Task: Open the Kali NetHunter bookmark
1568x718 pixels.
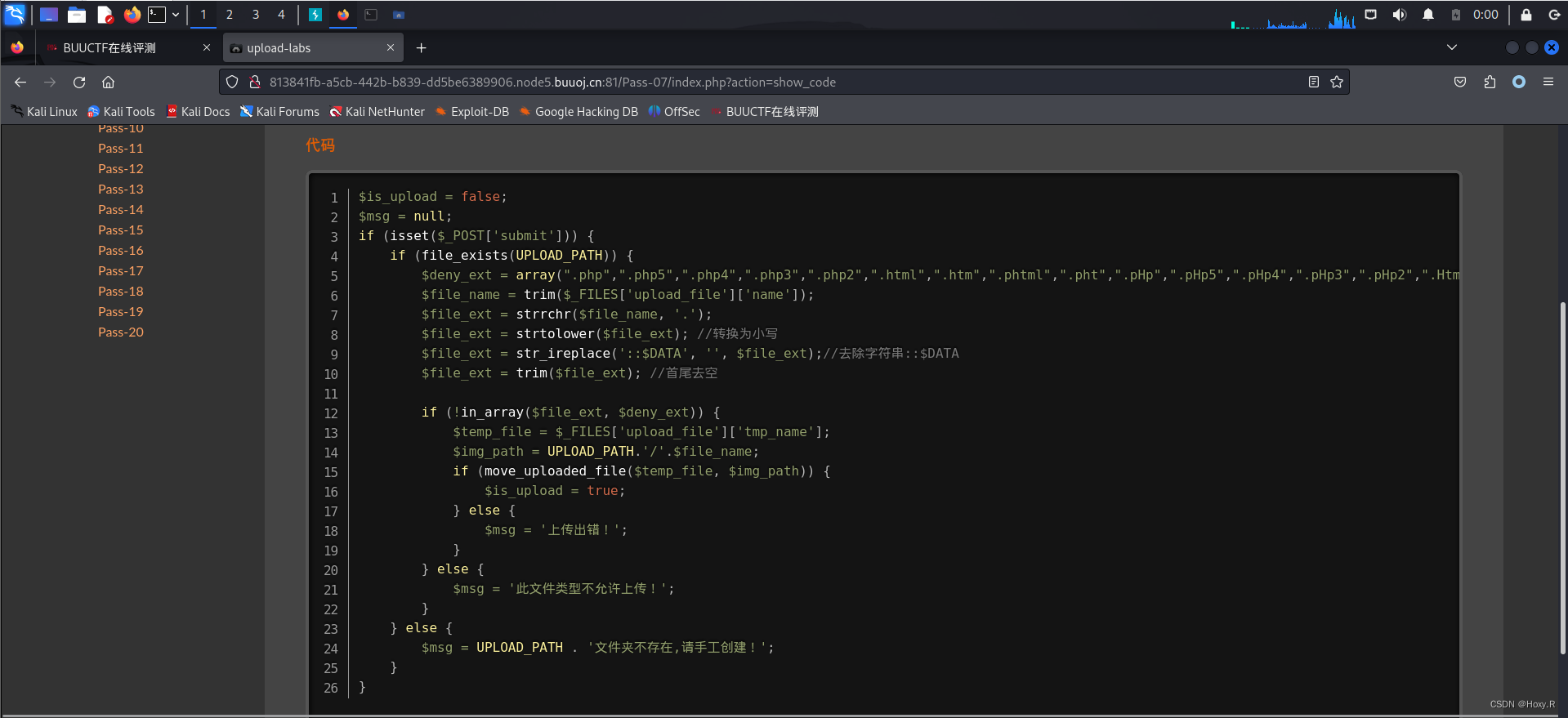Action: click(377, 112)
